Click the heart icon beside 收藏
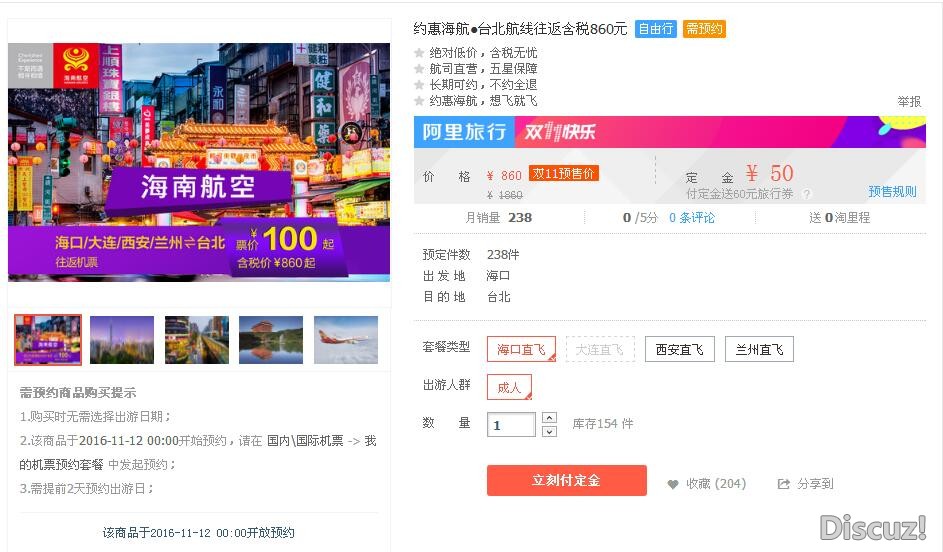The image size is (943, 552). pyautogui.click(x=673, y=484)
